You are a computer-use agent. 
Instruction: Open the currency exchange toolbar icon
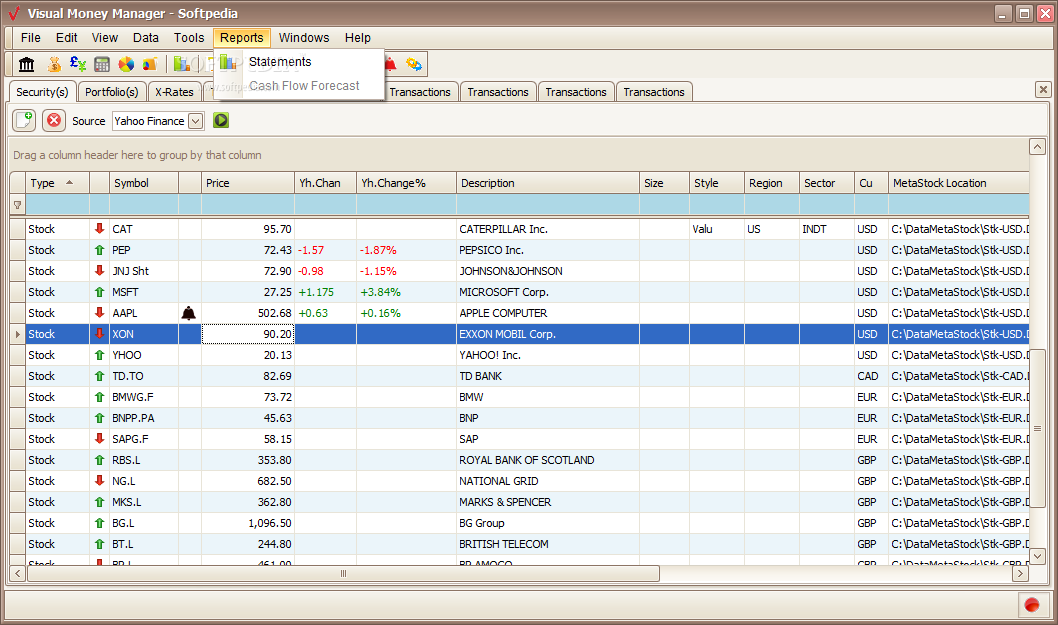78,64
